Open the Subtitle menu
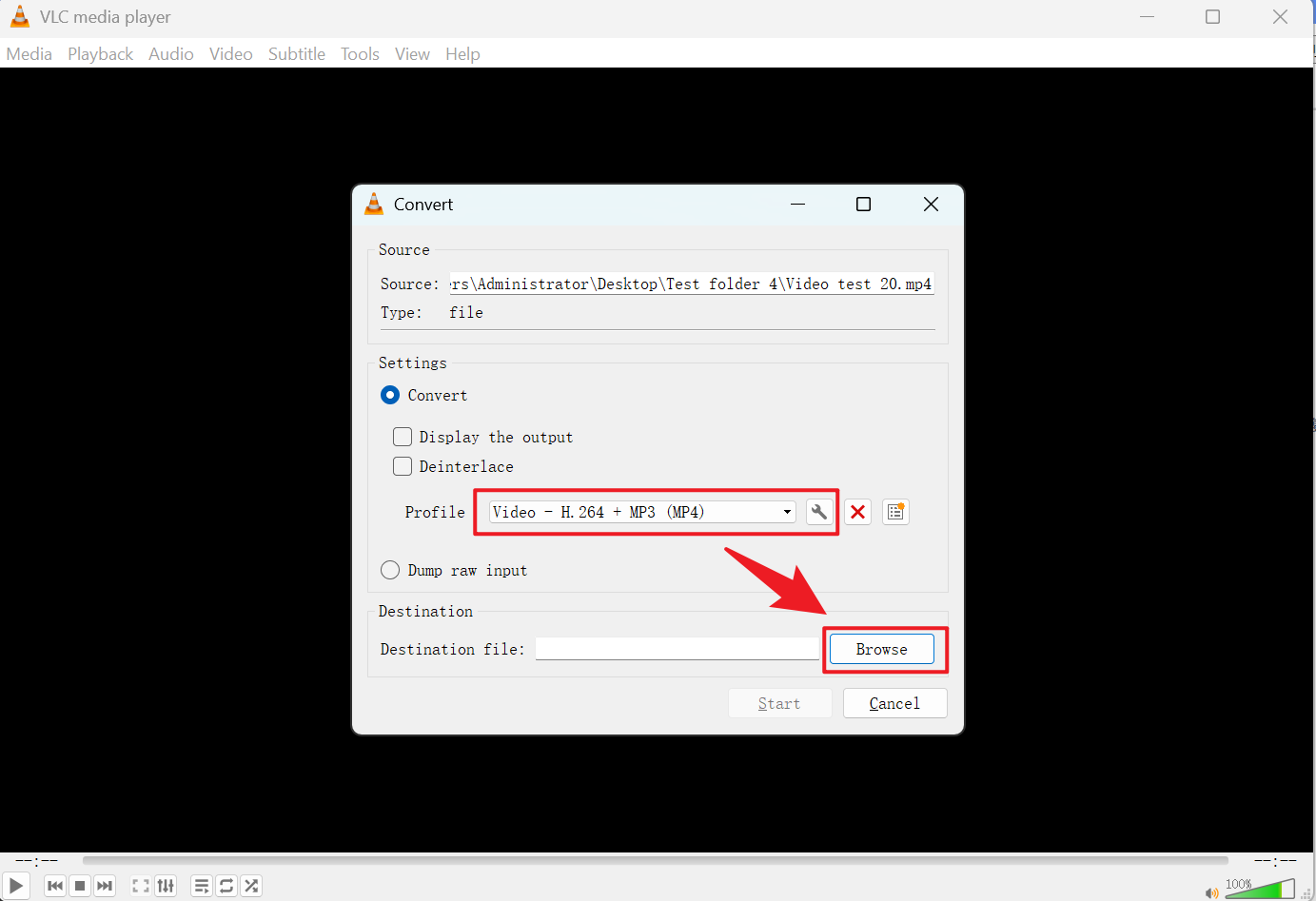Screen dimensions: 1316x901 297,54
